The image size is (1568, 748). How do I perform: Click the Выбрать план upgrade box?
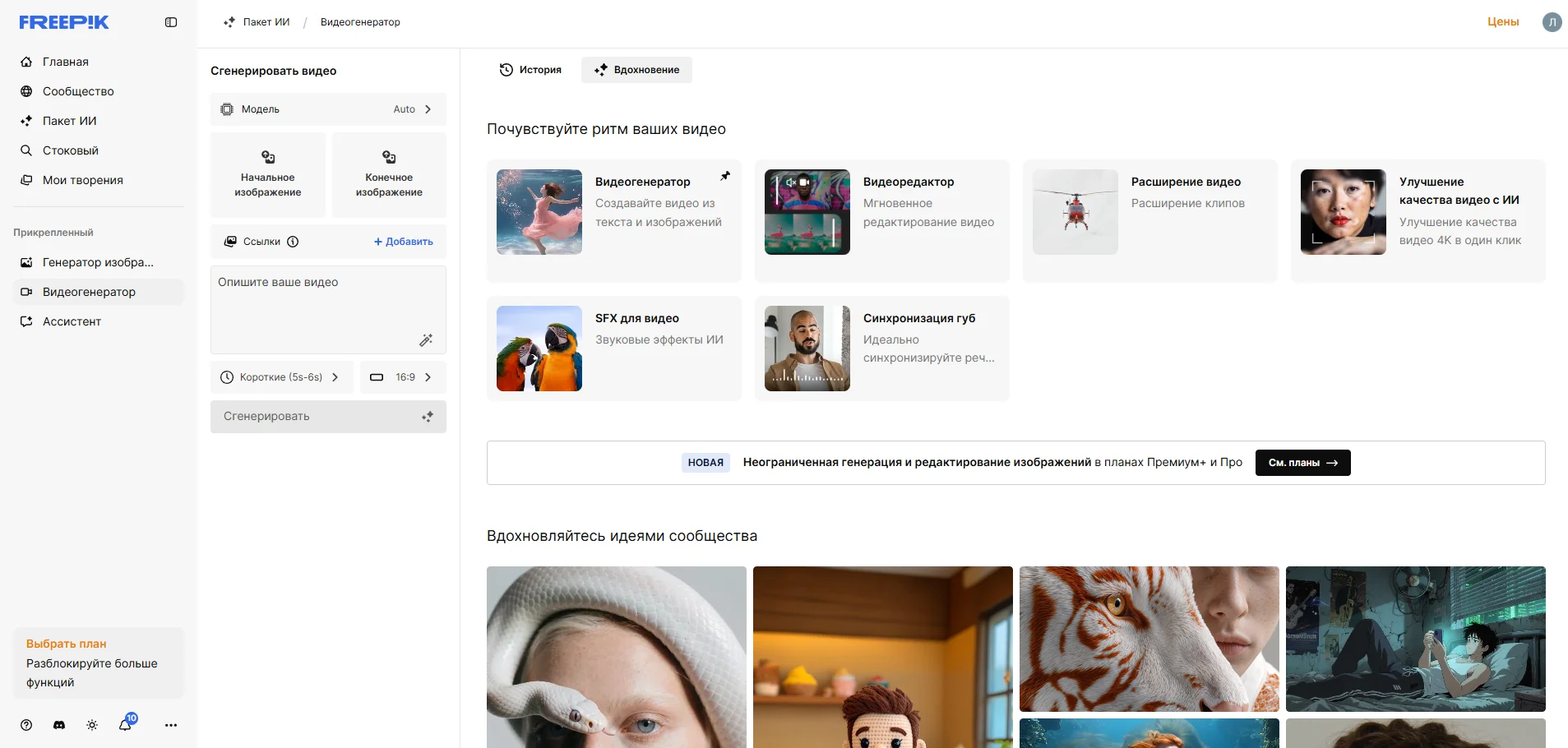99,663
